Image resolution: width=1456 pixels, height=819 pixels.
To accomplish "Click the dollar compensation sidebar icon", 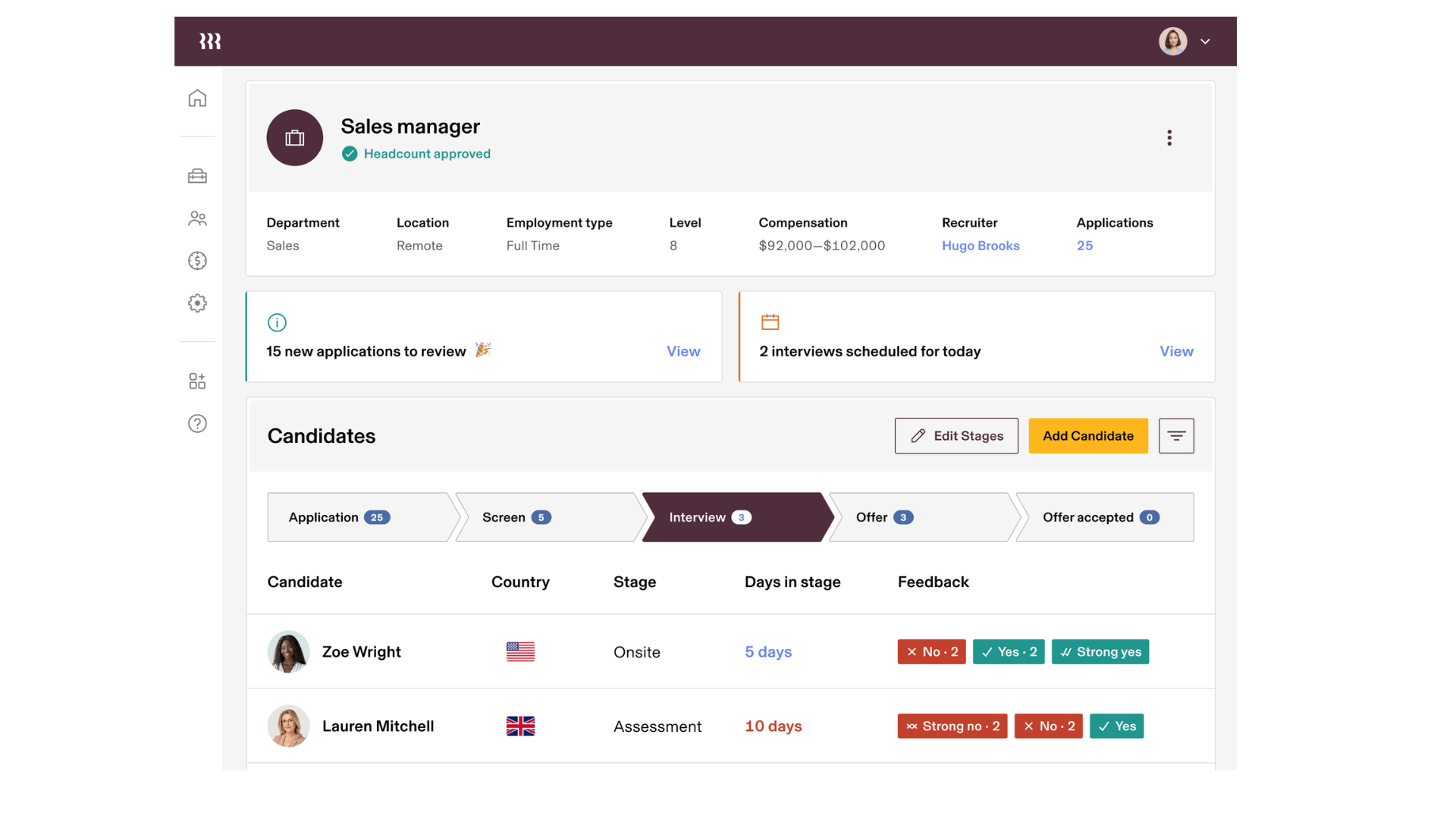I will point(197,261).
